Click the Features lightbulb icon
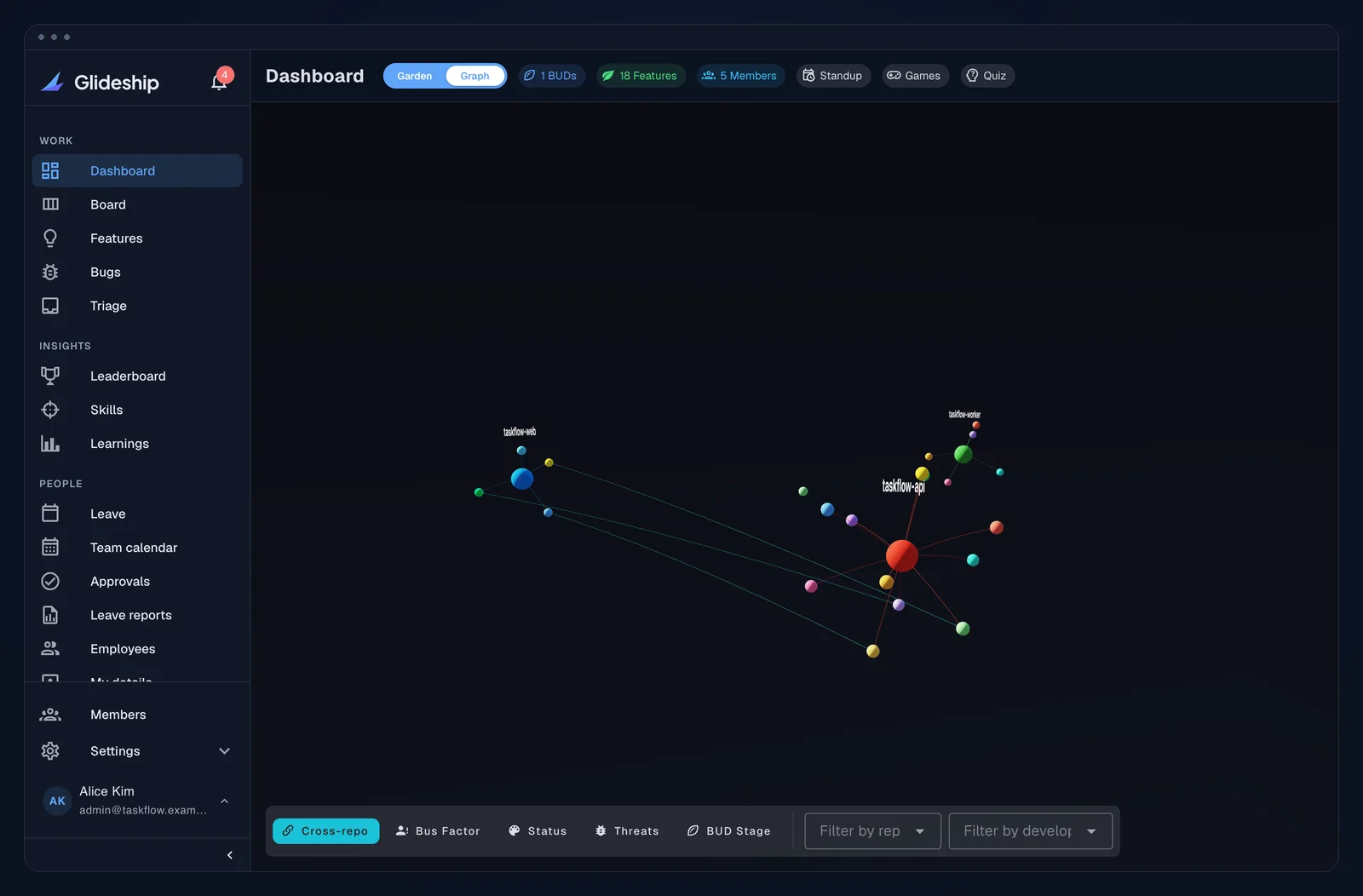The width and height of the screenshot is (1363, 896). click(50, 238)
